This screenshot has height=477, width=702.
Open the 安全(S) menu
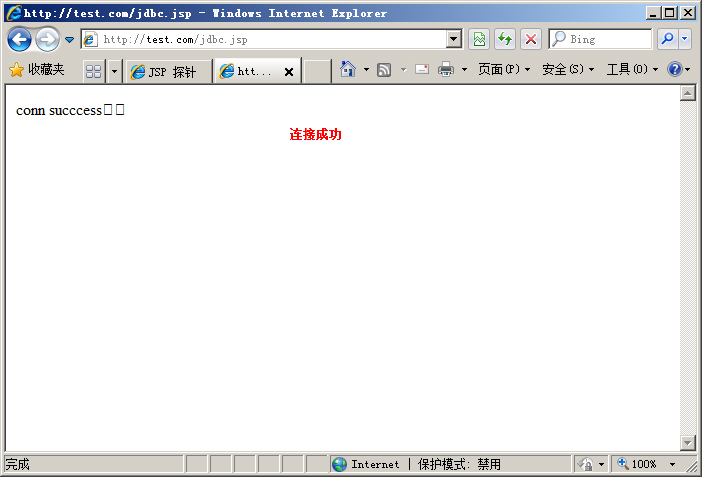(x=568, y=69)
